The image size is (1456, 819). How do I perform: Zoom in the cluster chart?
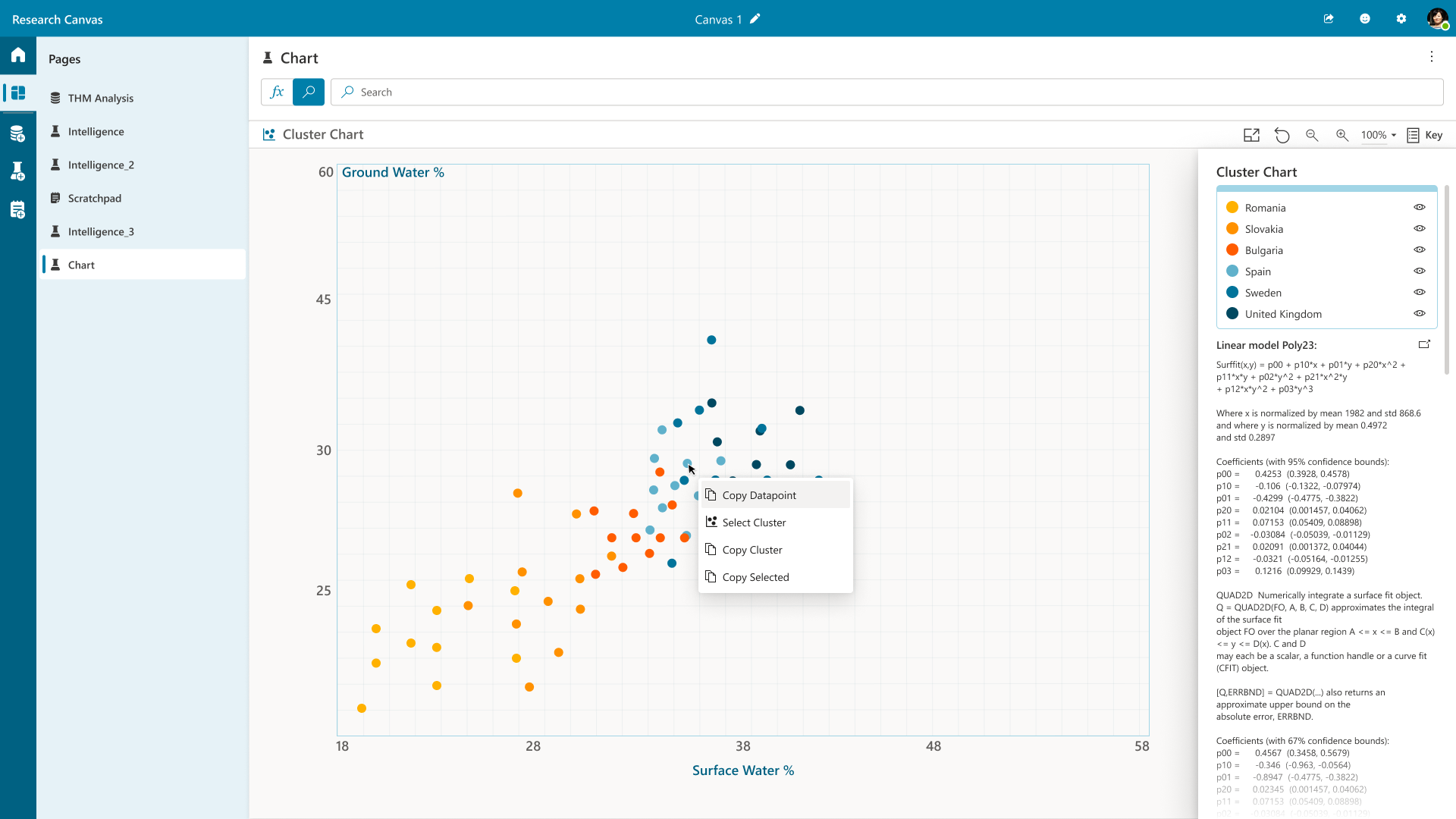pyautogui.click(x=1342, y=135)
